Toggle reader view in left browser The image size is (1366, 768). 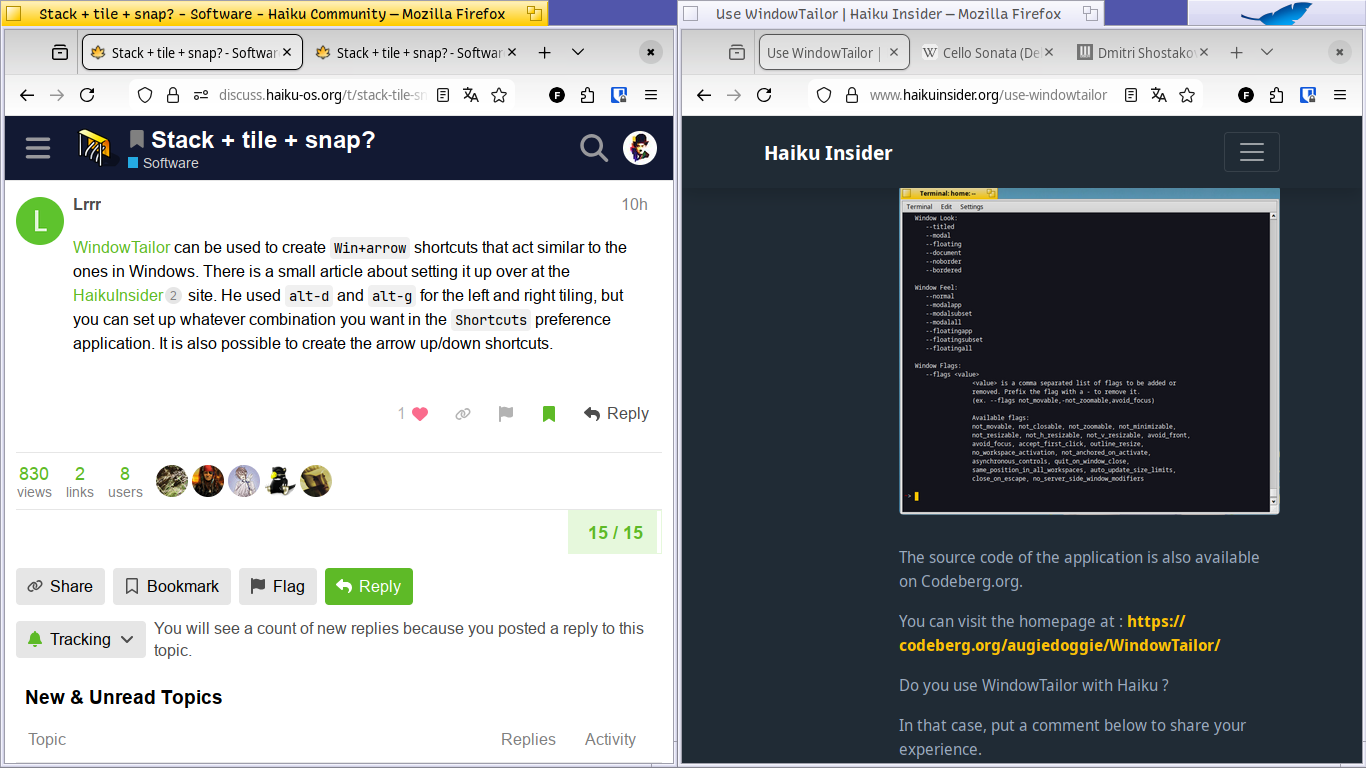443,95
